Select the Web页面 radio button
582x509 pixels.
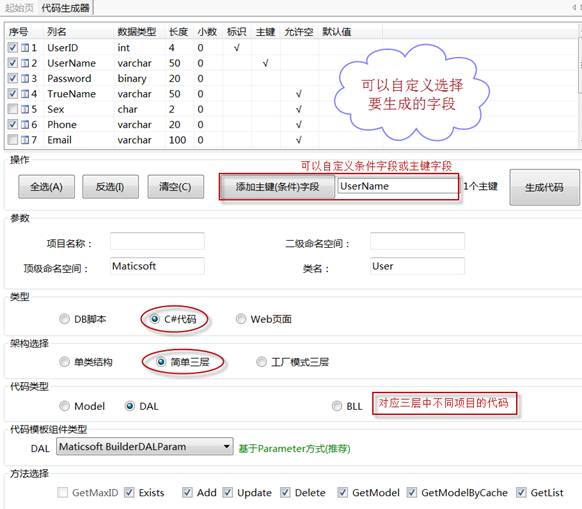click(241, 319)
